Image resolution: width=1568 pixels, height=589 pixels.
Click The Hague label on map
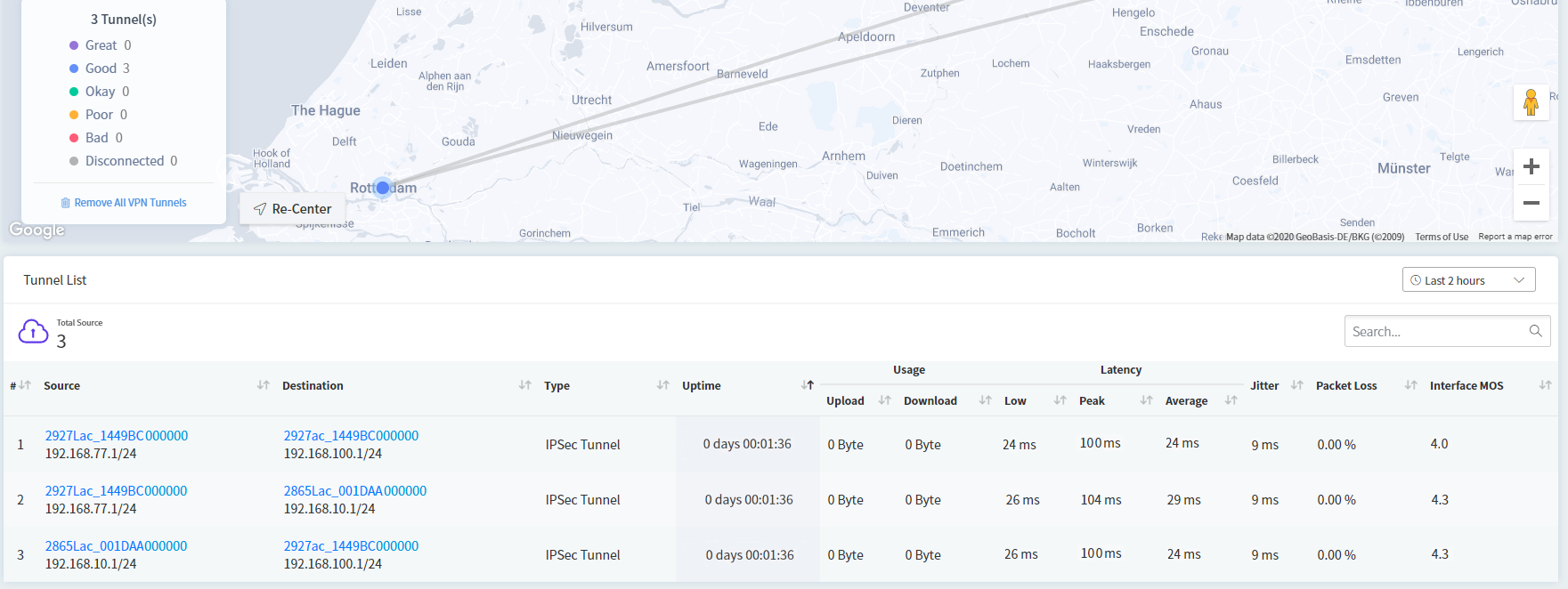point(326,110)
